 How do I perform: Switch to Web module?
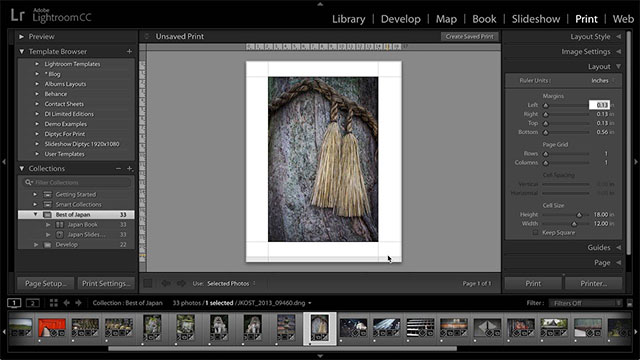click(x=623, y=19)
